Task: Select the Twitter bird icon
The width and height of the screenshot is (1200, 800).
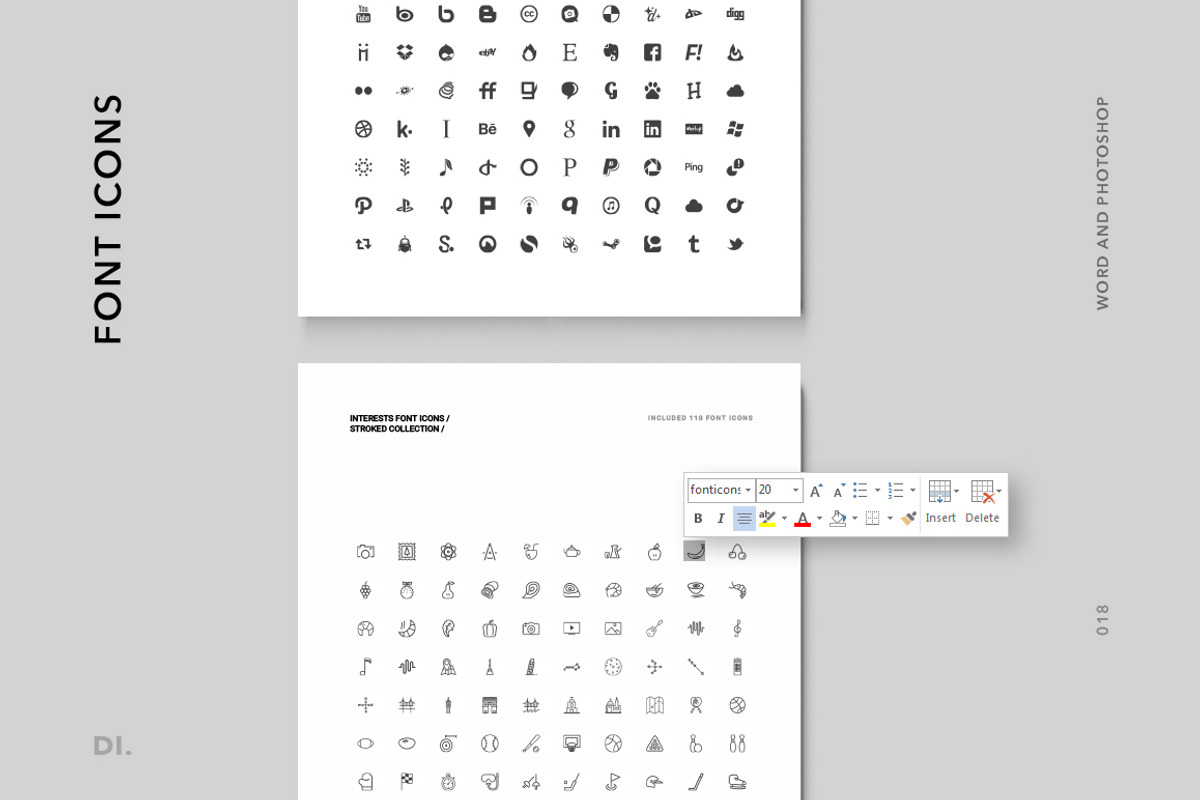Action: [735, 244]
